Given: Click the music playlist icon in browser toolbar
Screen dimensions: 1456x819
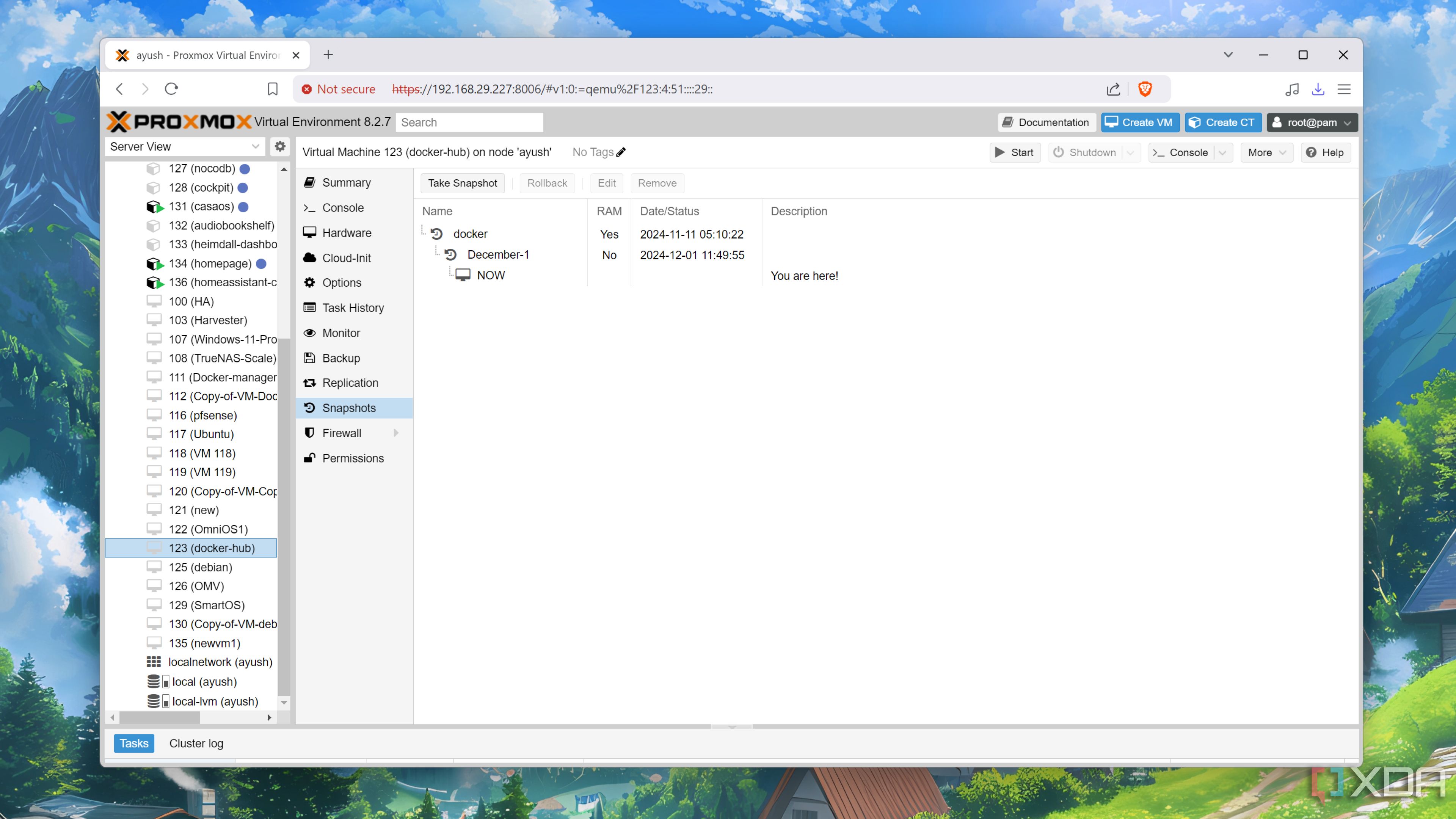Looking at the screenshot, I should pyautogui.click(x=1291, y=89).
